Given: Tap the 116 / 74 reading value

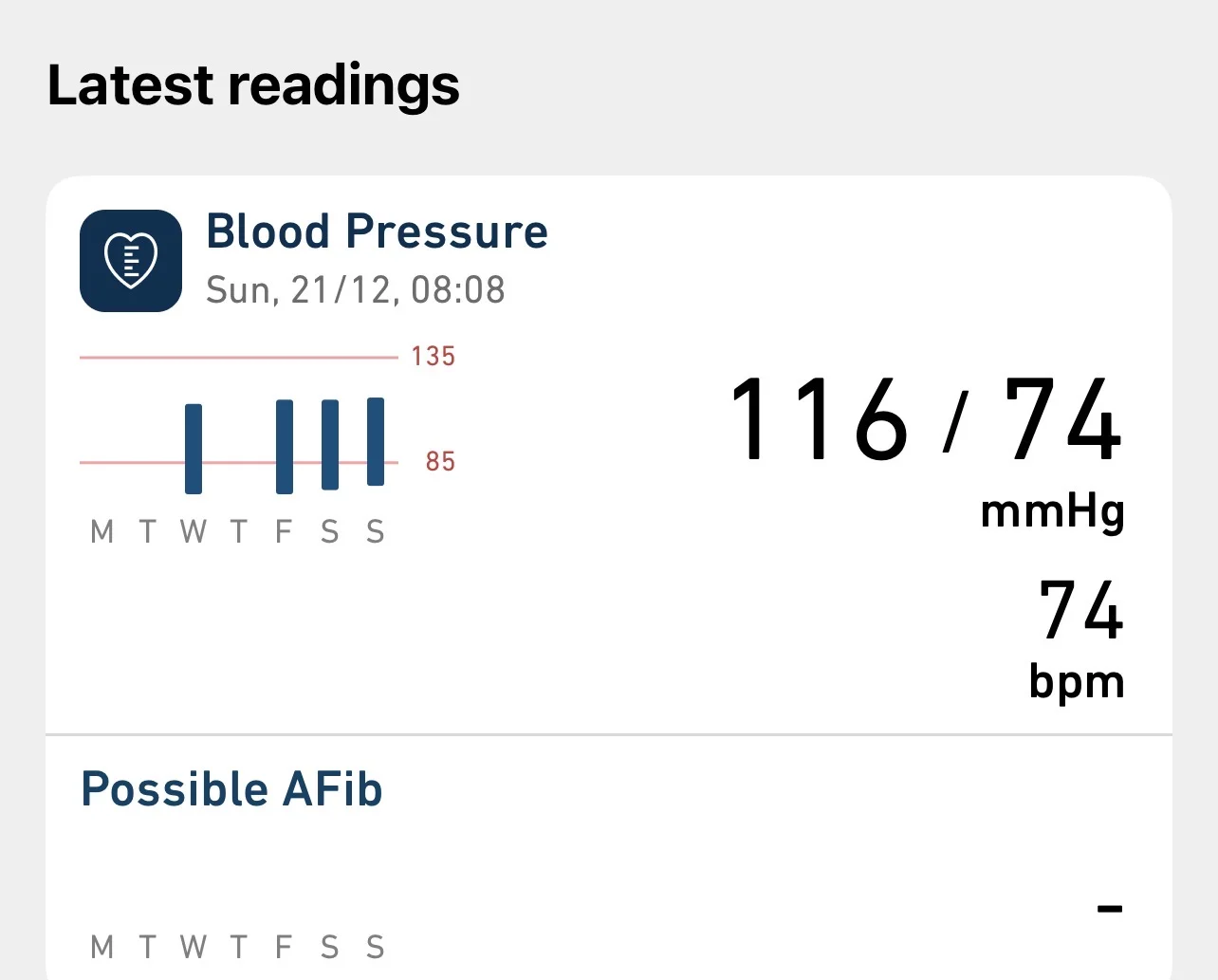Looking at the screenshot, I should 925,418.
